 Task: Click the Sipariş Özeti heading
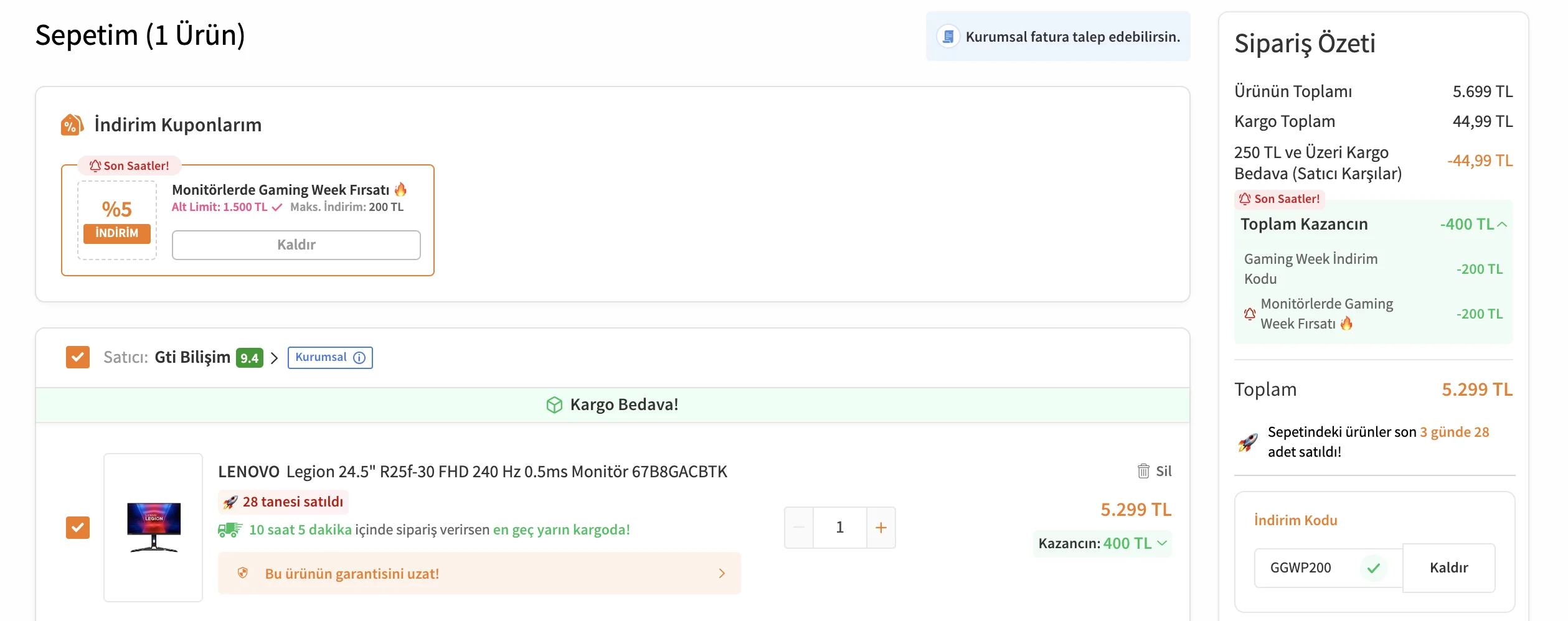(x=1305, y=44)
